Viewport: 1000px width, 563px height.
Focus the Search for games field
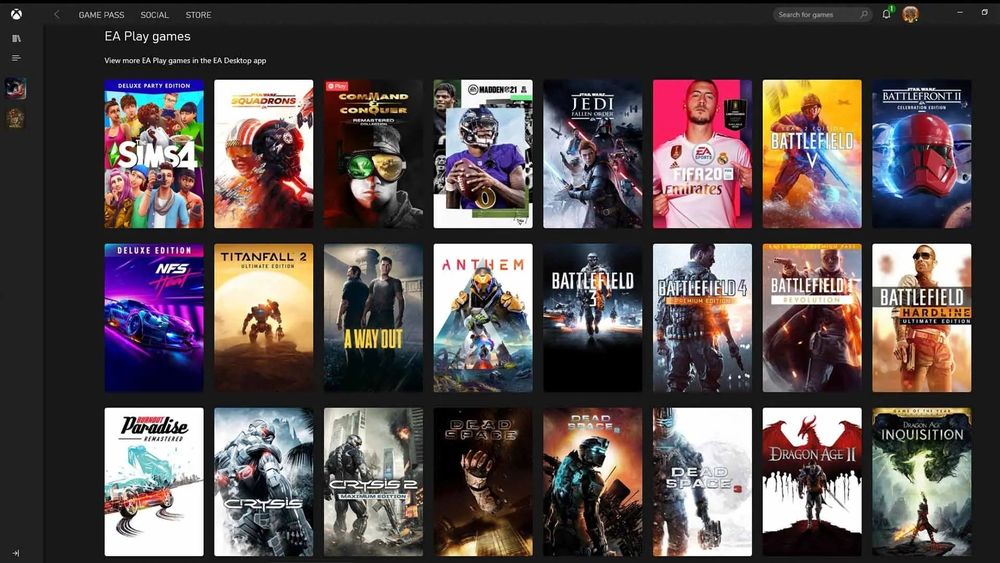[x=822, y=14]
